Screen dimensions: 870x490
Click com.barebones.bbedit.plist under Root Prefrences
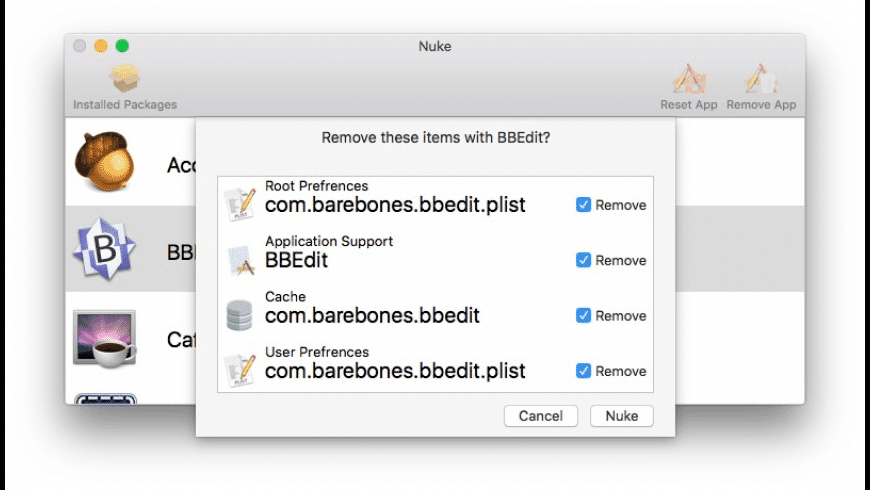(394, 205)
